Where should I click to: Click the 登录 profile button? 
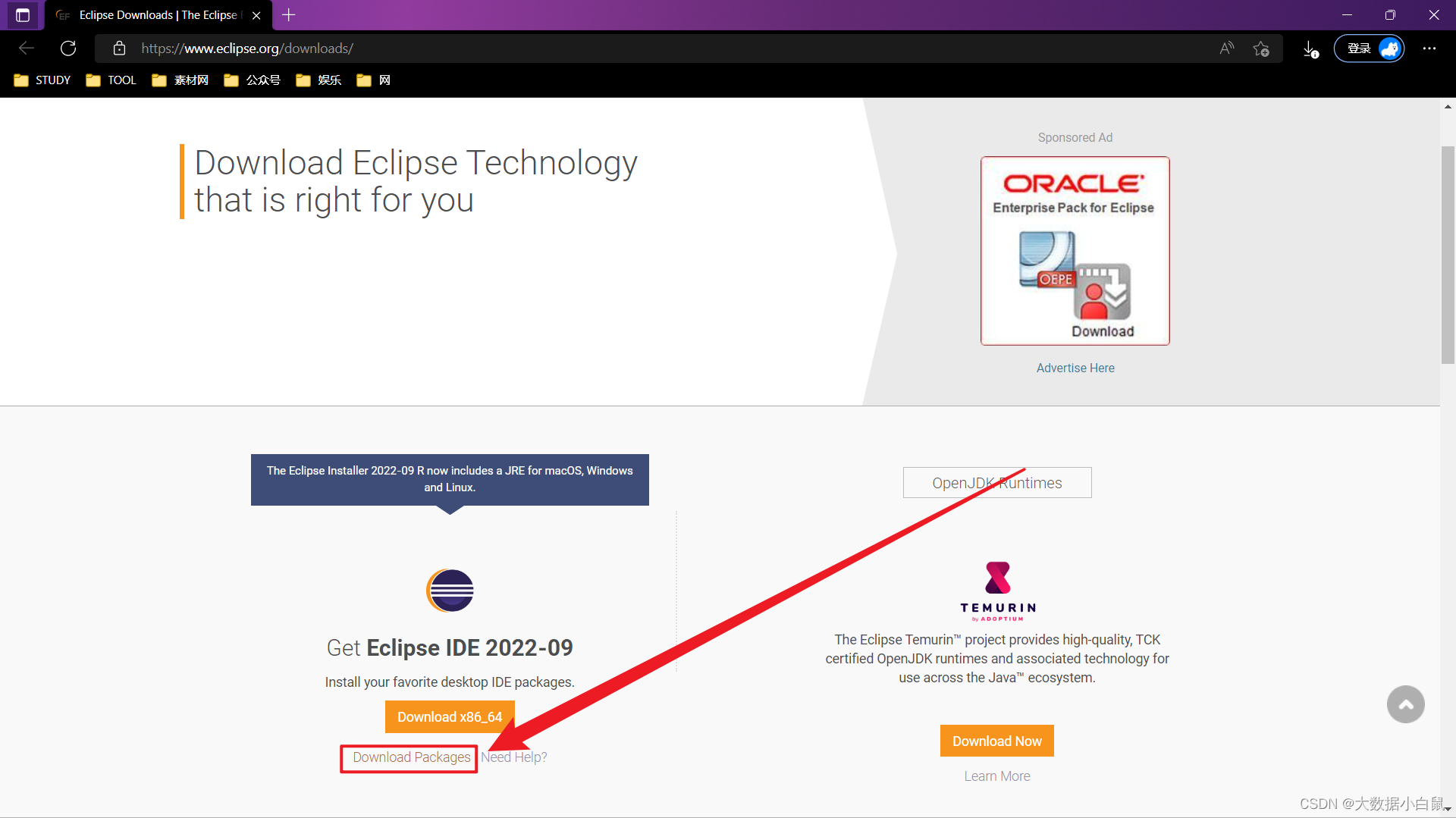[1369, 49]
